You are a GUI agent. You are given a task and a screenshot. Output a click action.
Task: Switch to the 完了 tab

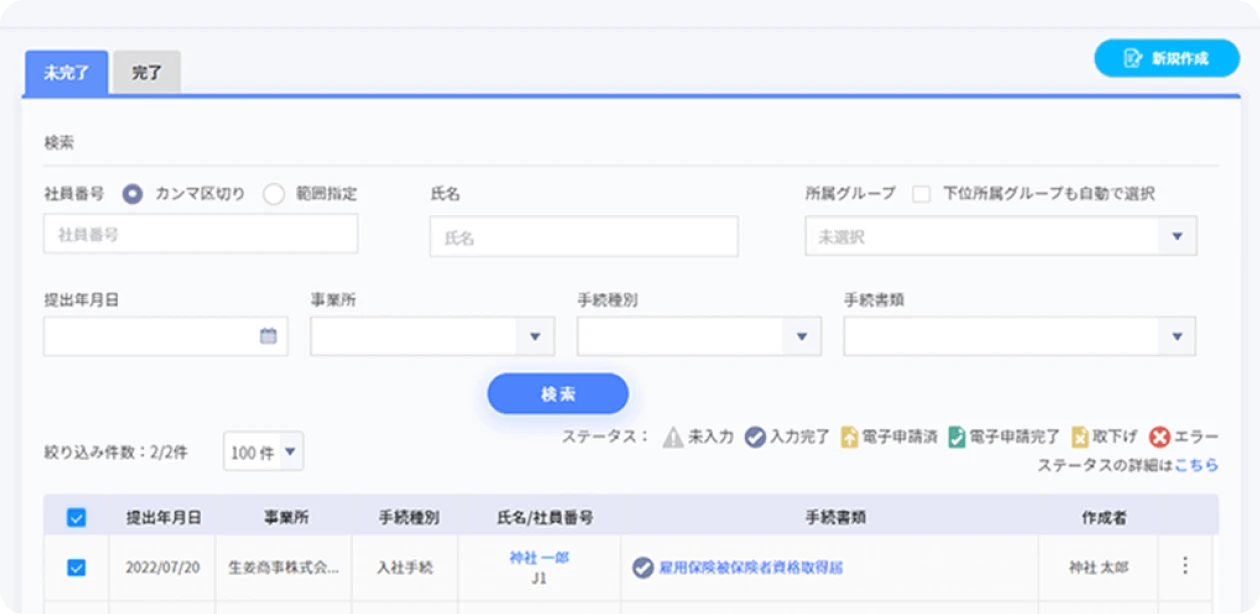(147, 73)
